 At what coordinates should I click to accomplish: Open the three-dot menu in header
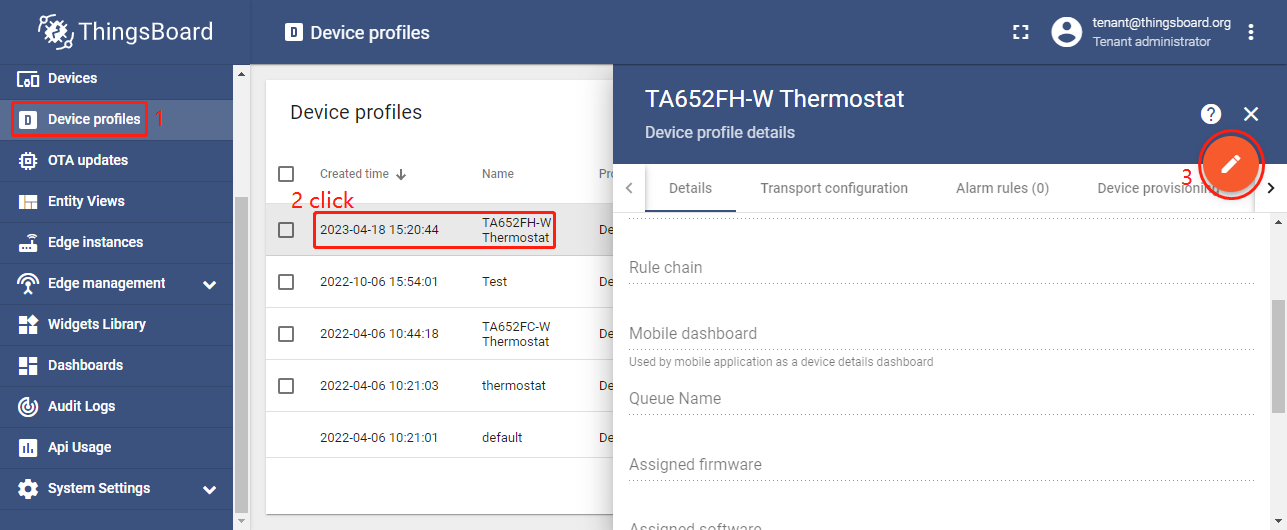1250,32
